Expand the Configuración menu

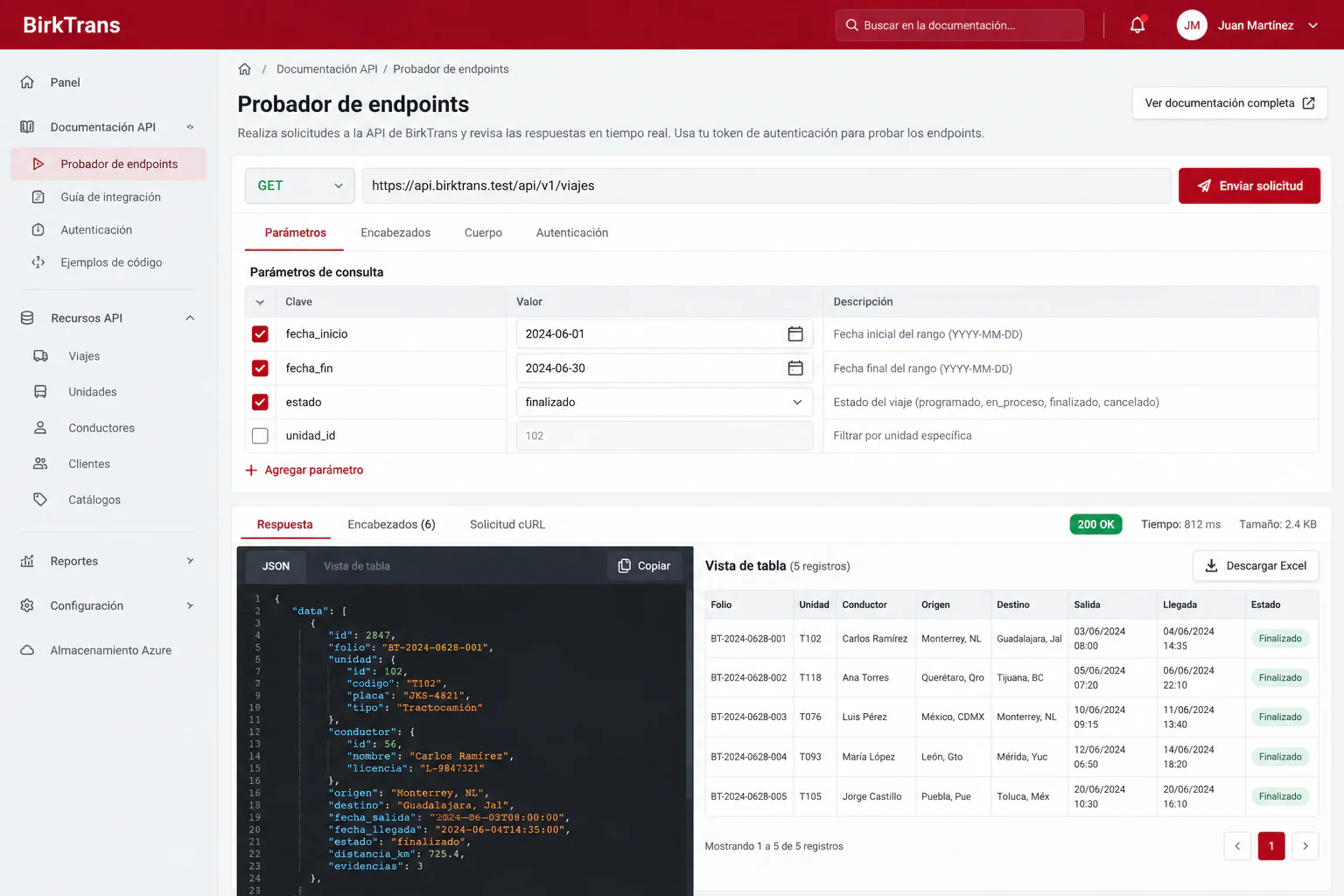click(190, 605)
